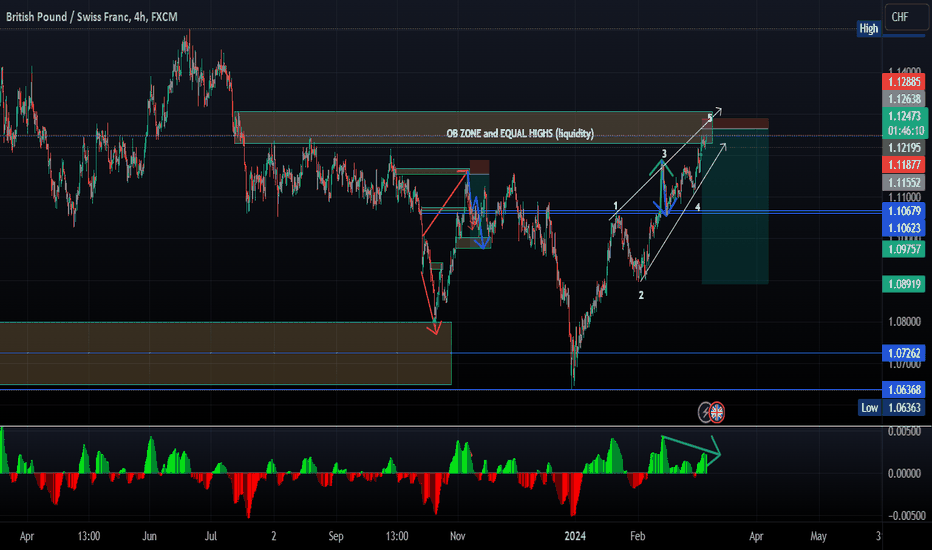This screenshot has width=932, height=550.
Task: Click the Nov label on time axis
Action: 457,536
